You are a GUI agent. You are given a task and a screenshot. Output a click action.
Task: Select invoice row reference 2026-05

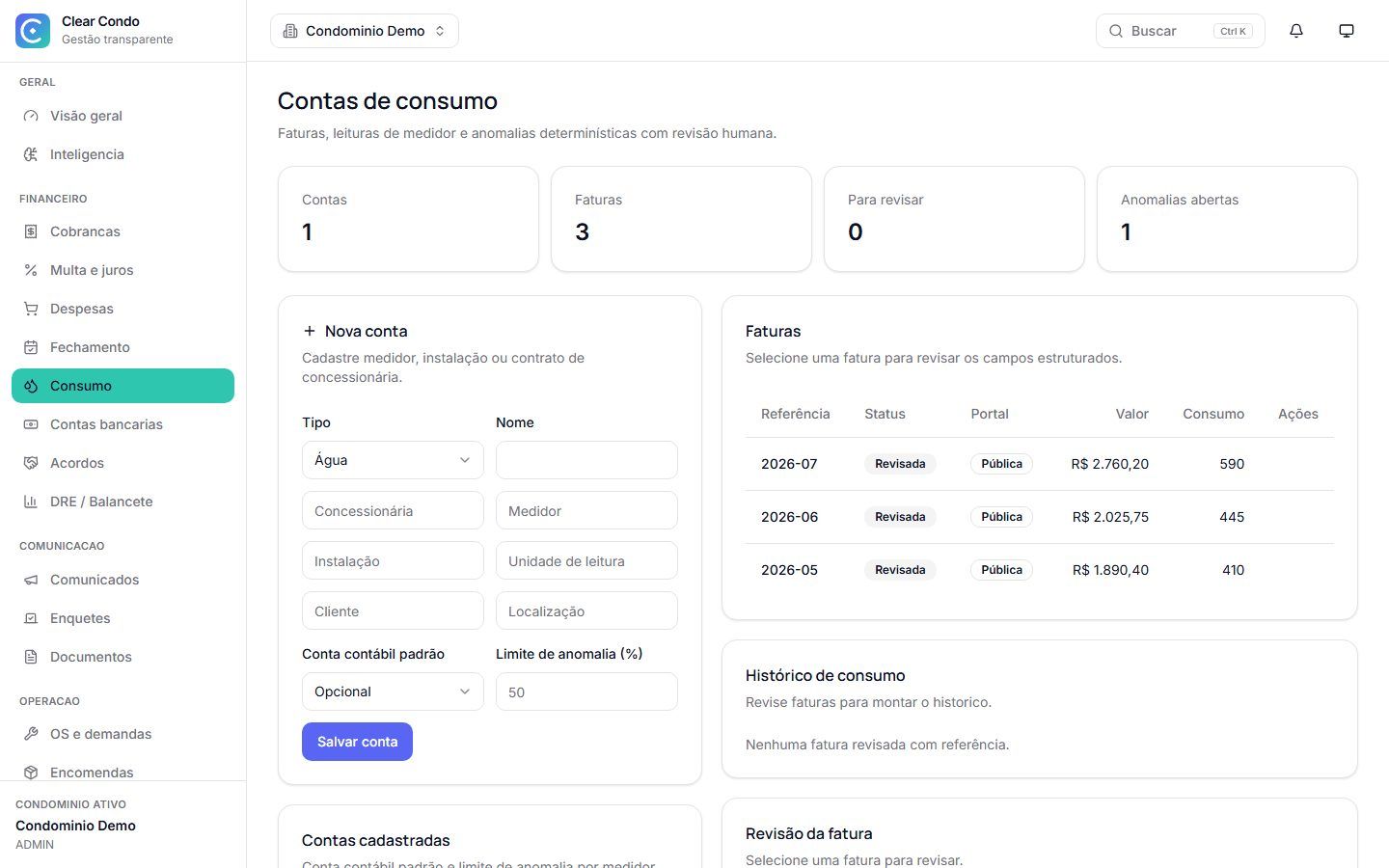(1040, 570)
